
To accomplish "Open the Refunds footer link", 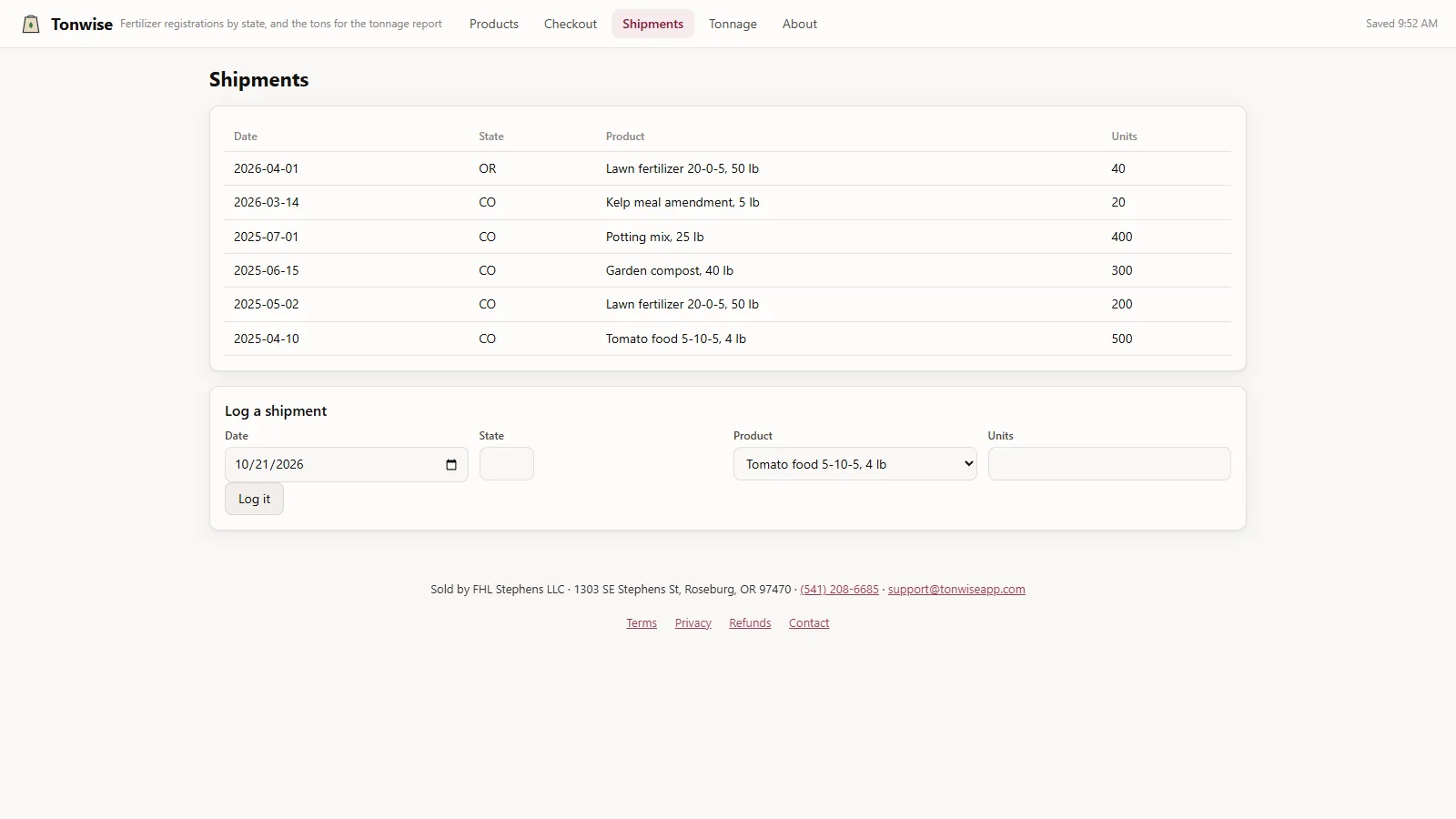I will [750, 623].
